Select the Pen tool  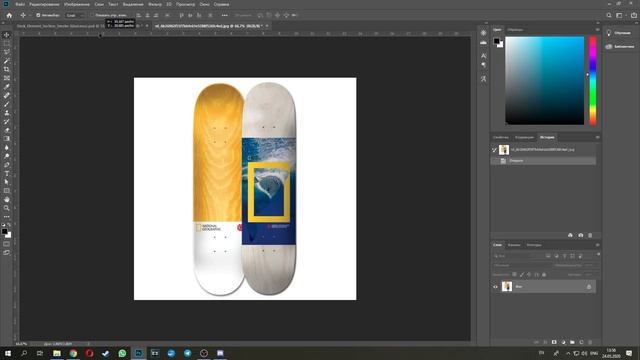(x=7, y=165)
